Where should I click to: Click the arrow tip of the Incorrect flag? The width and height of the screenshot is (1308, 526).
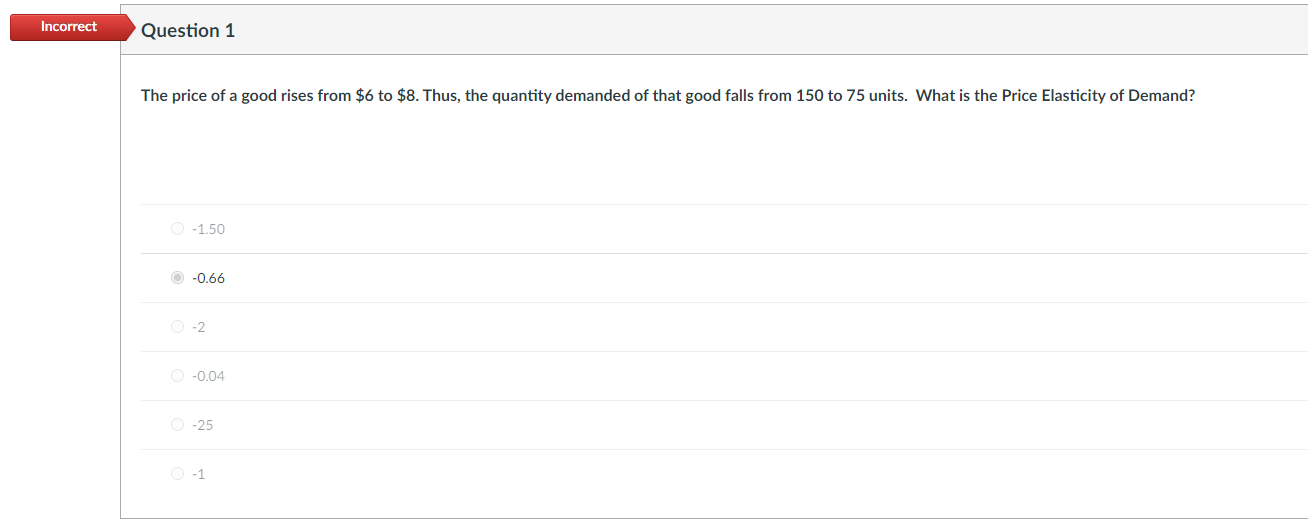click(x=132, y=28)
